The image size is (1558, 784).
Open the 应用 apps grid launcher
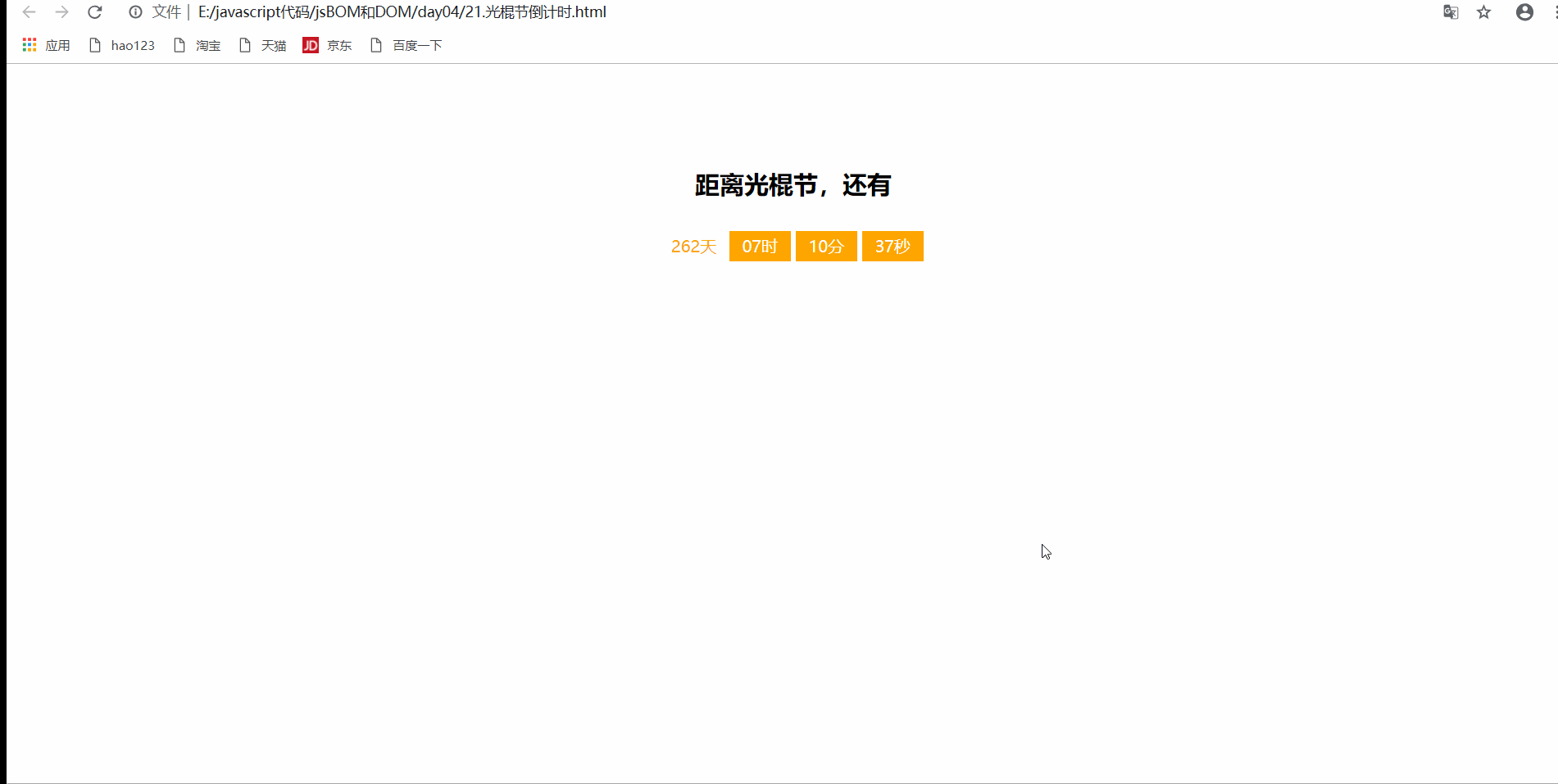[47, 45]
